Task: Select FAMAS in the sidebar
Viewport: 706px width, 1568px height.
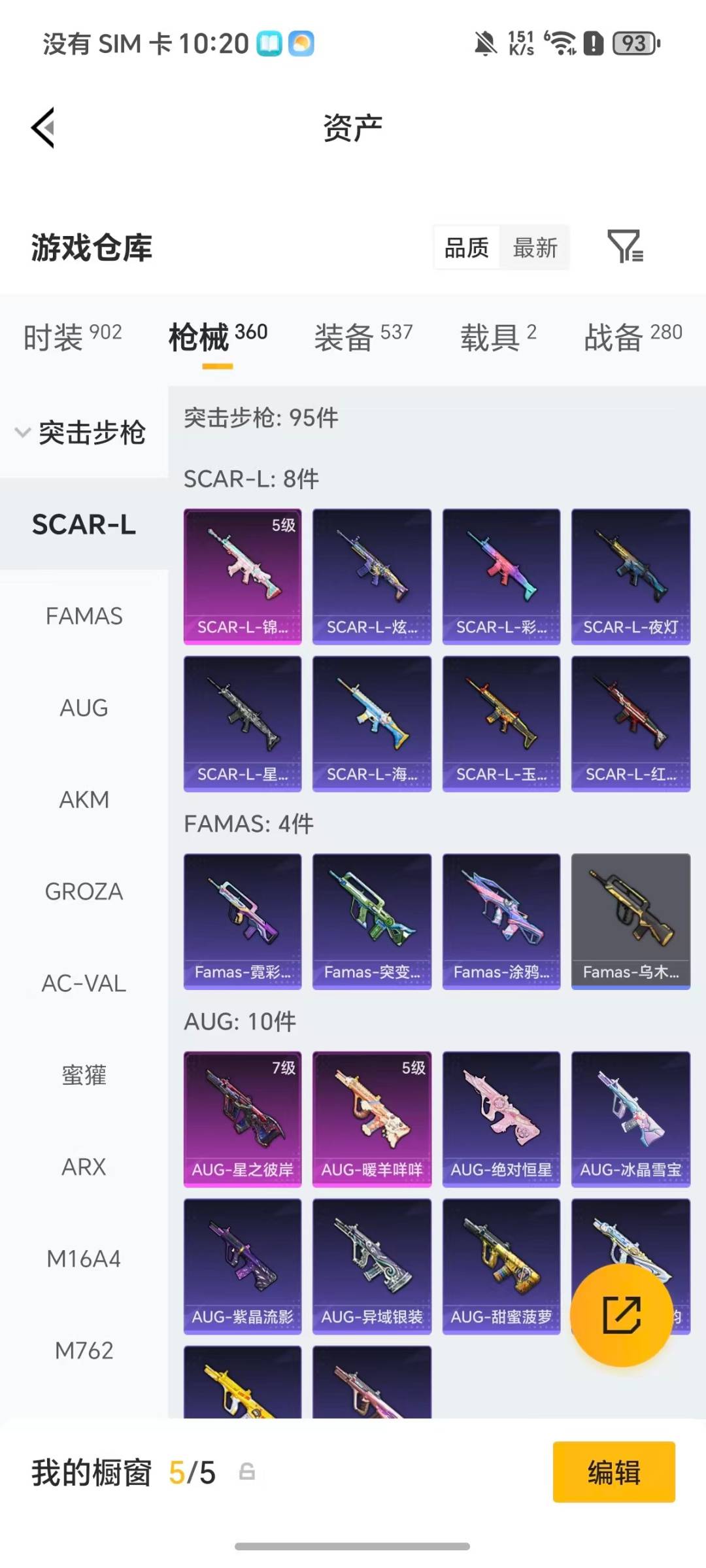Action: point(84,616)
